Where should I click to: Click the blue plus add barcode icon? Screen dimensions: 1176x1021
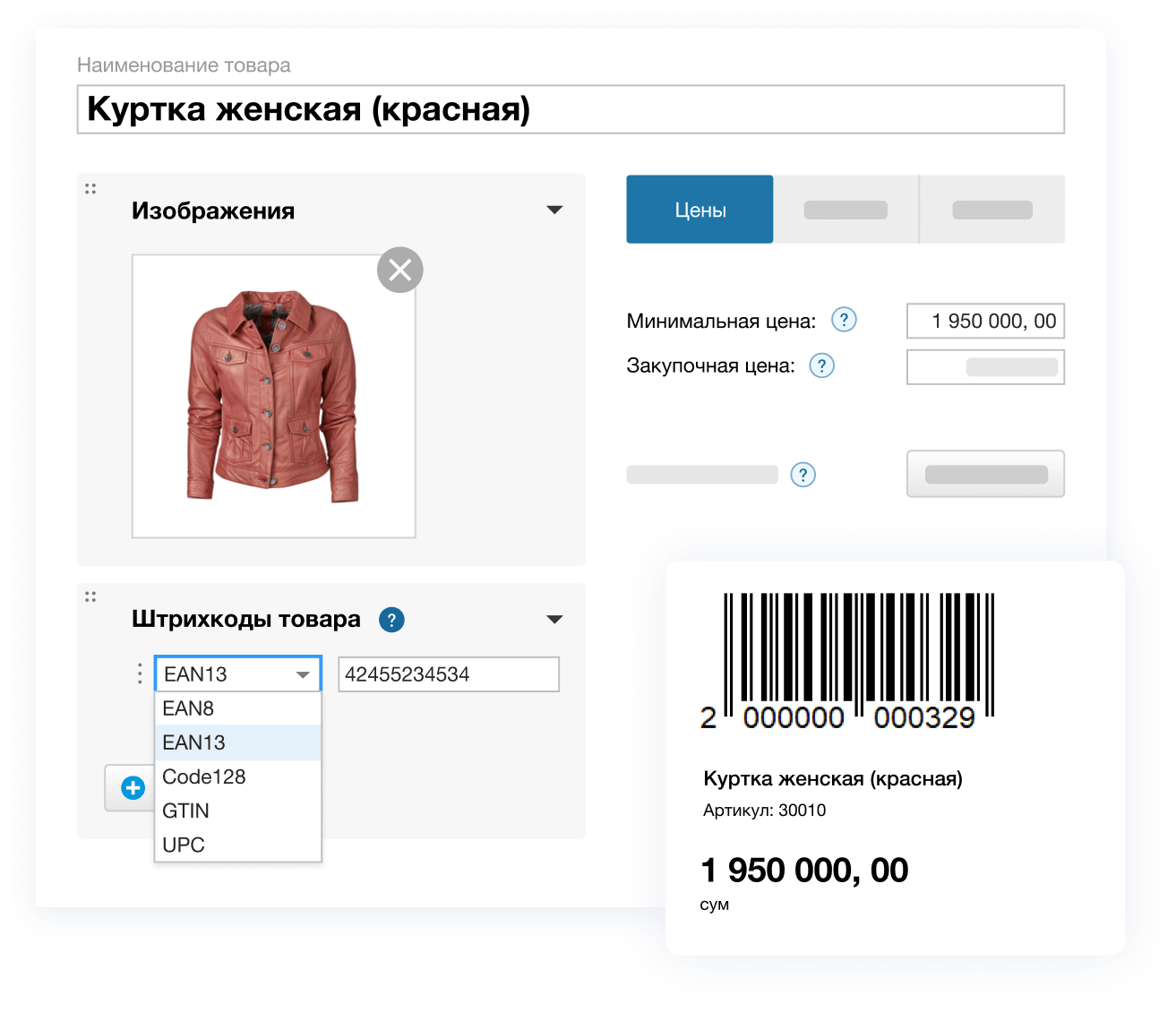[x=133, y=788]
